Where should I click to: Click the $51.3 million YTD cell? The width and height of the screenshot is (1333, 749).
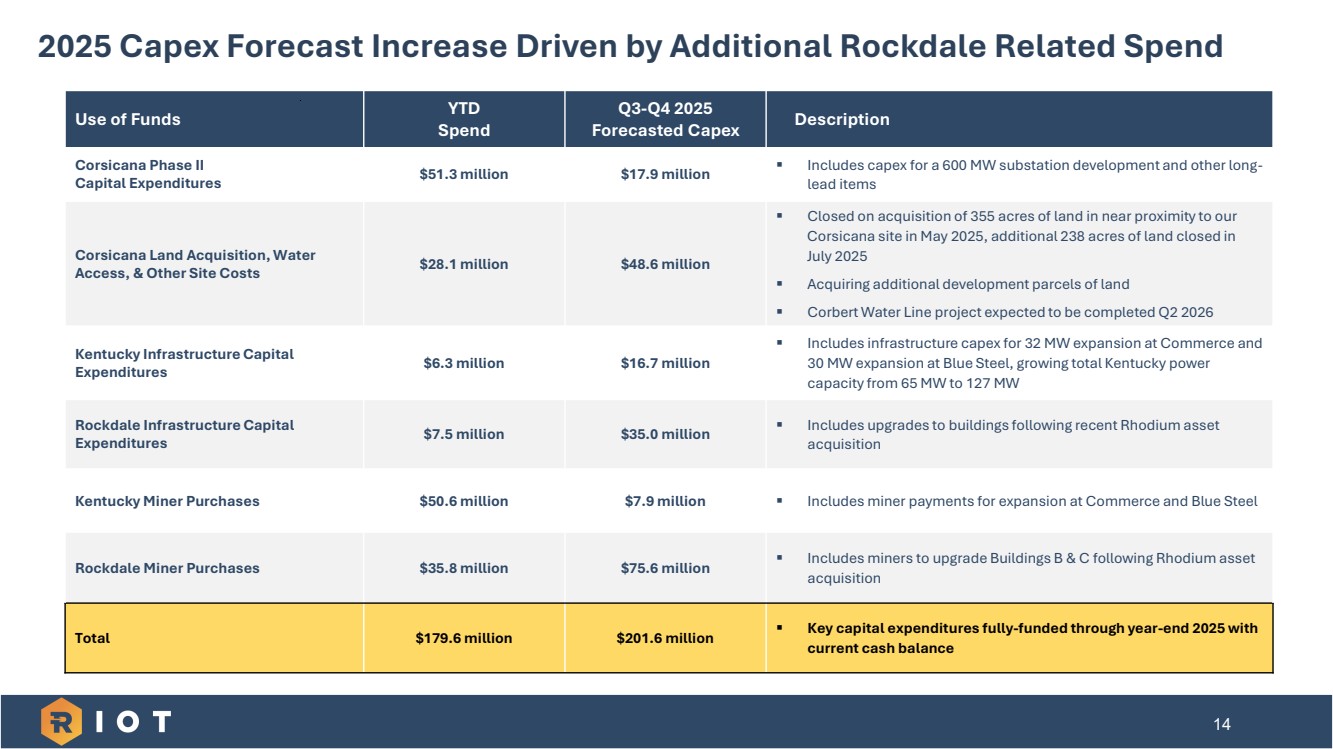[x=464, y=174]
